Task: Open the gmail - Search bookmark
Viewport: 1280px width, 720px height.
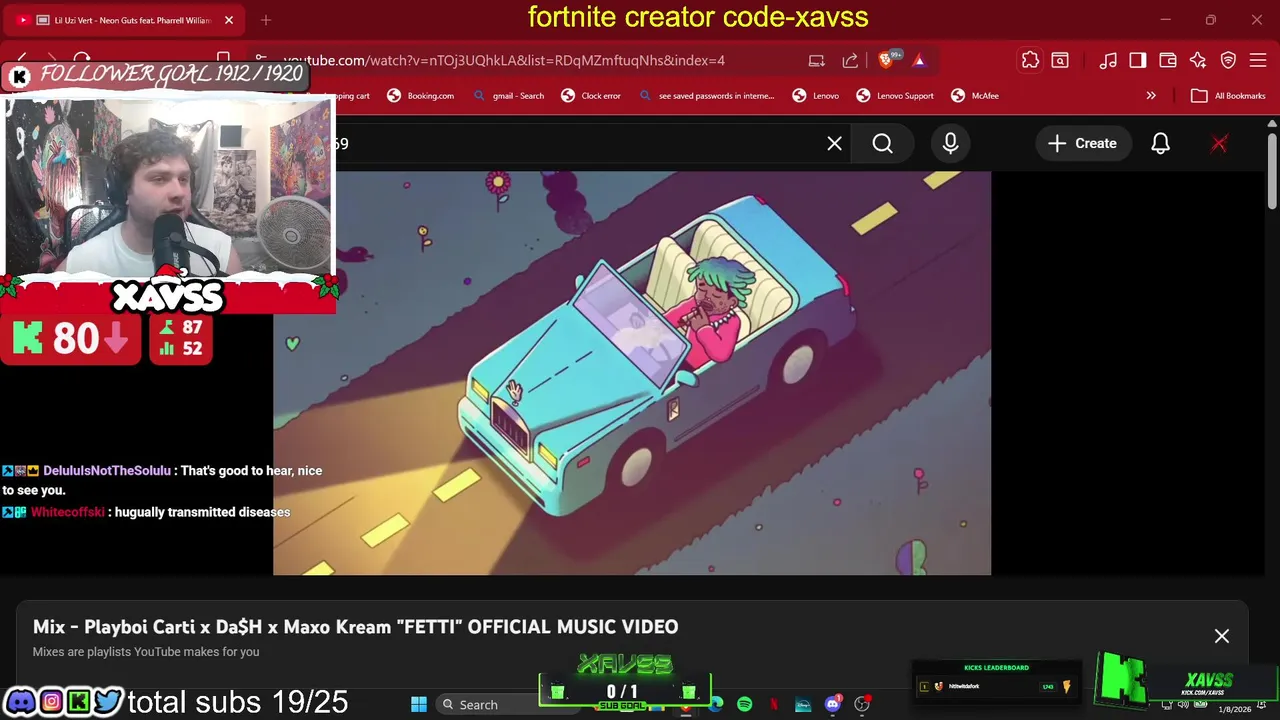Action: pos(509,96)
